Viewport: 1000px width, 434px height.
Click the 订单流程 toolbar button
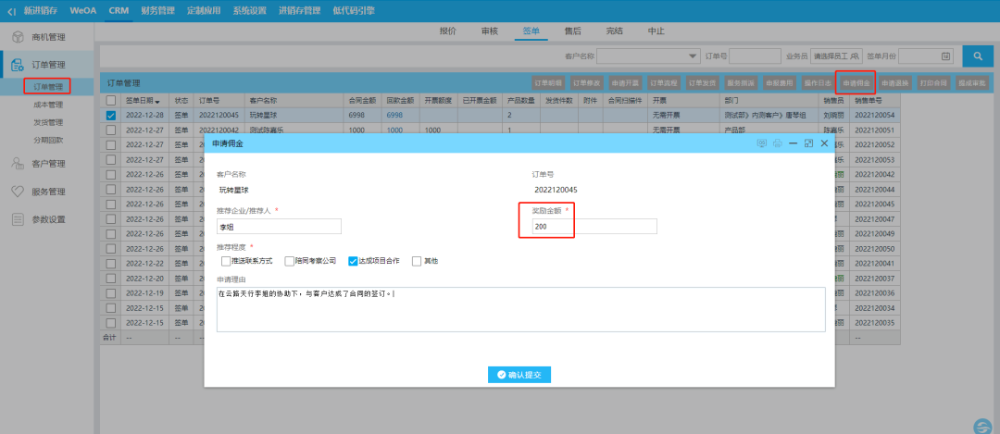tap(664, 83)
